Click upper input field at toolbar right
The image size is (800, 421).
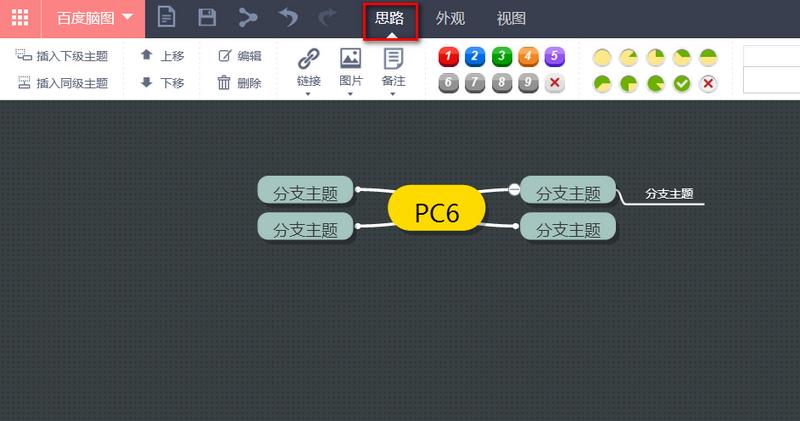click(771, 56)
